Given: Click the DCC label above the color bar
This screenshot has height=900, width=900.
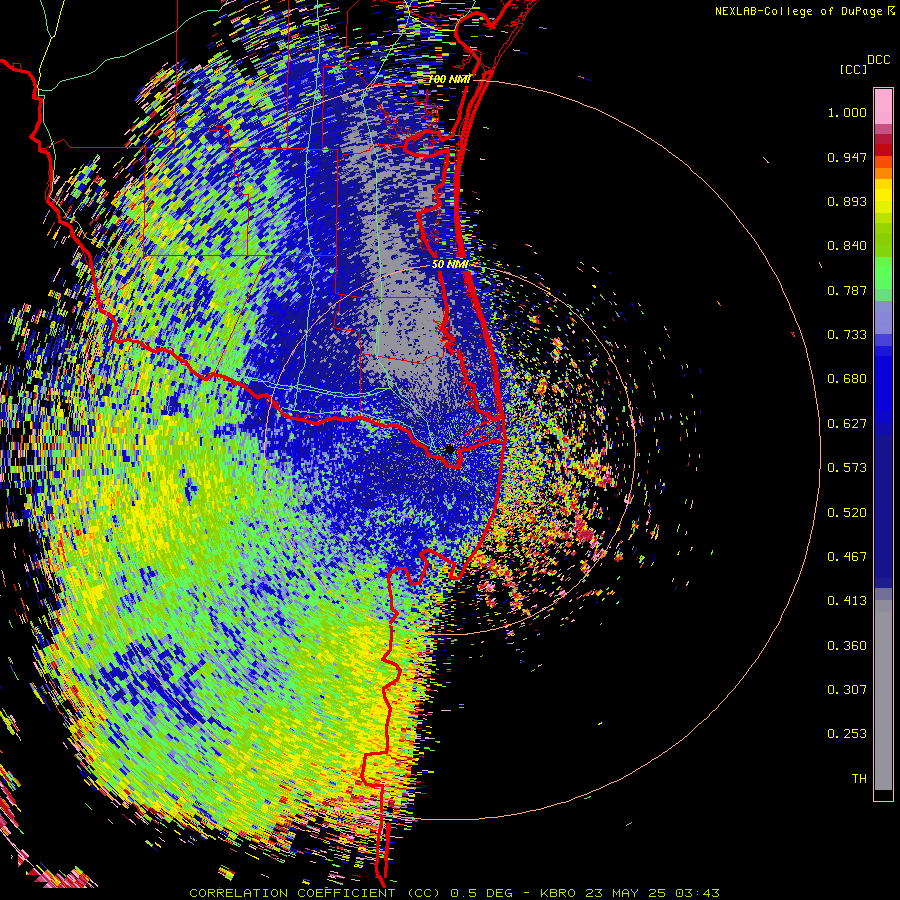Looking at the screenshot, I should click(878, 60).
